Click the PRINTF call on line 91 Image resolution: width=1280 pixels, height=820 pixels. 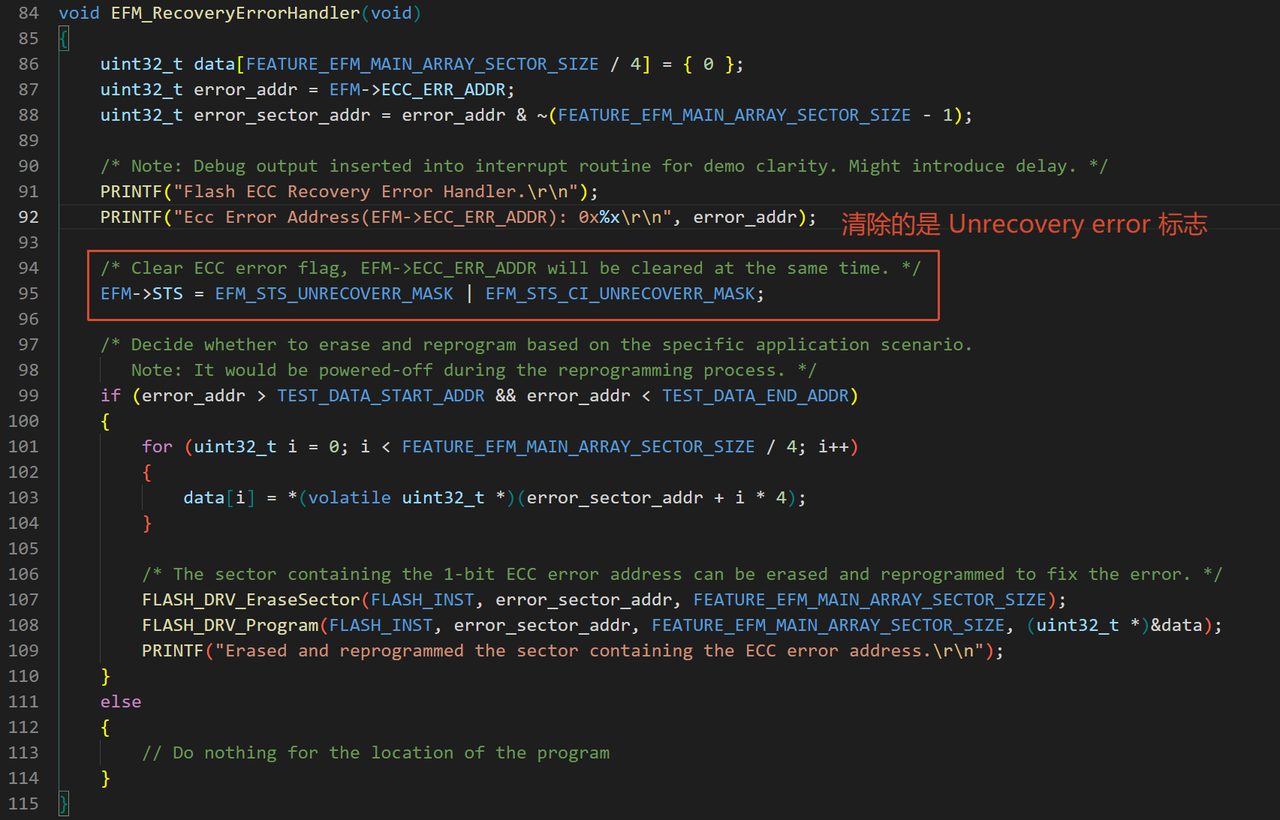point(131,191)
